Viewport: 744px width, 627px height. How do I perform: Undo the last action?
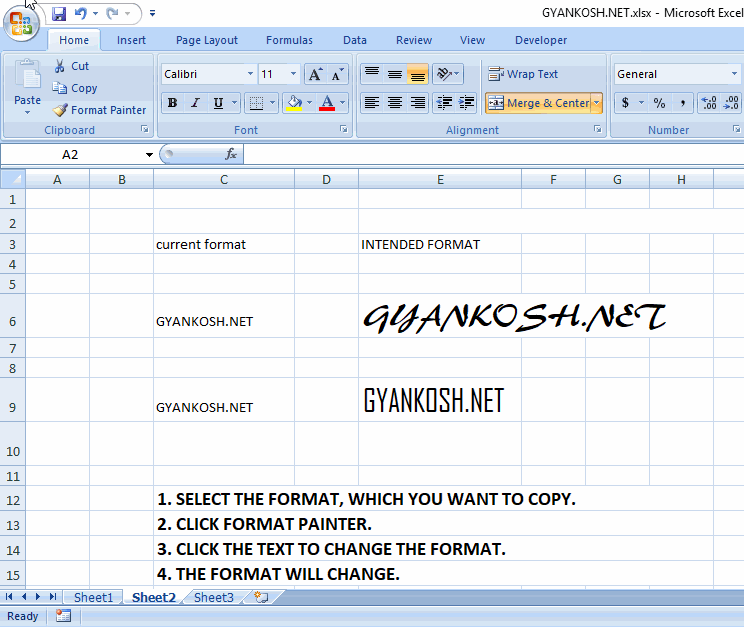[x=81, y=14]
